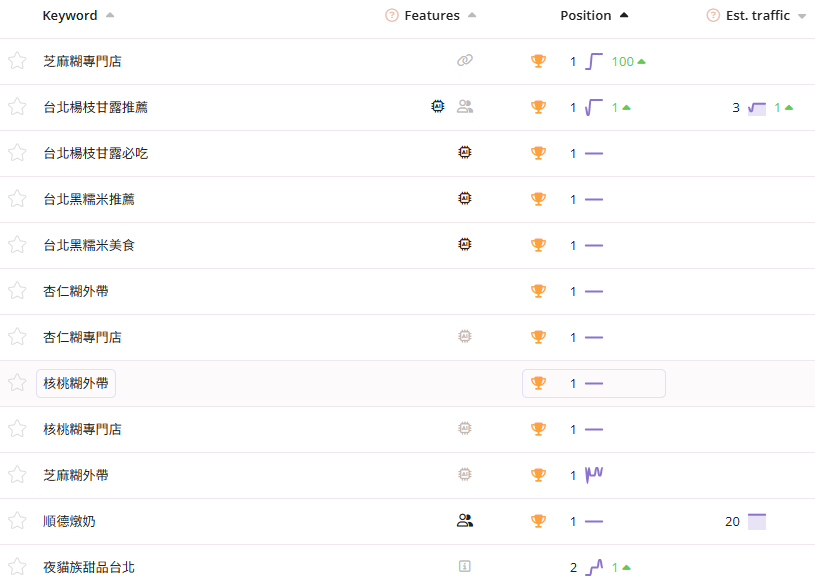The image size is (815, 587).
Task: Click the people icon for 順德燉奶
Action: coord(464,521)
